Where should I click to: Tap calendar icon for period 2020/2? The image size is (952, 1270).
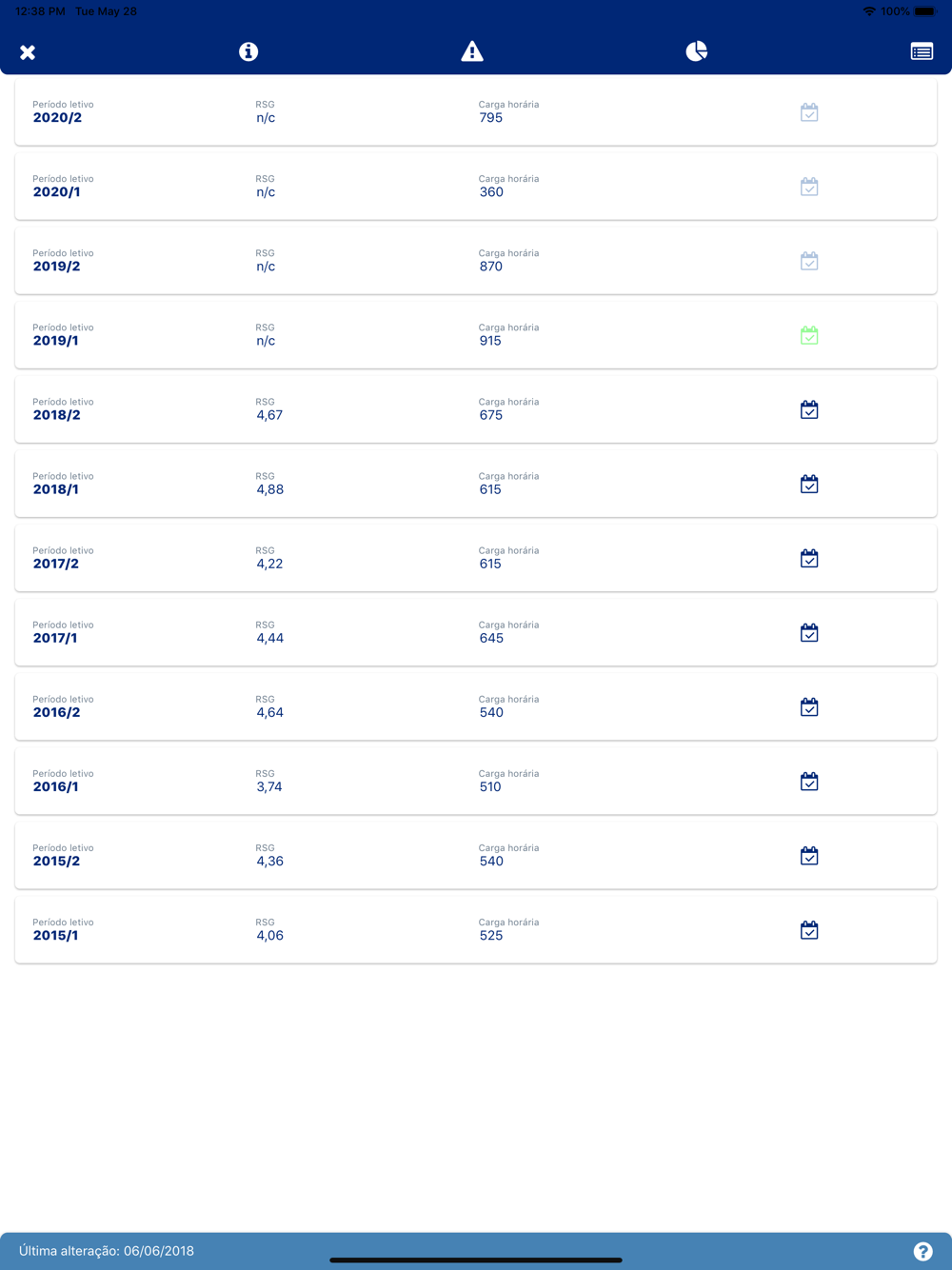pos(809,112)
